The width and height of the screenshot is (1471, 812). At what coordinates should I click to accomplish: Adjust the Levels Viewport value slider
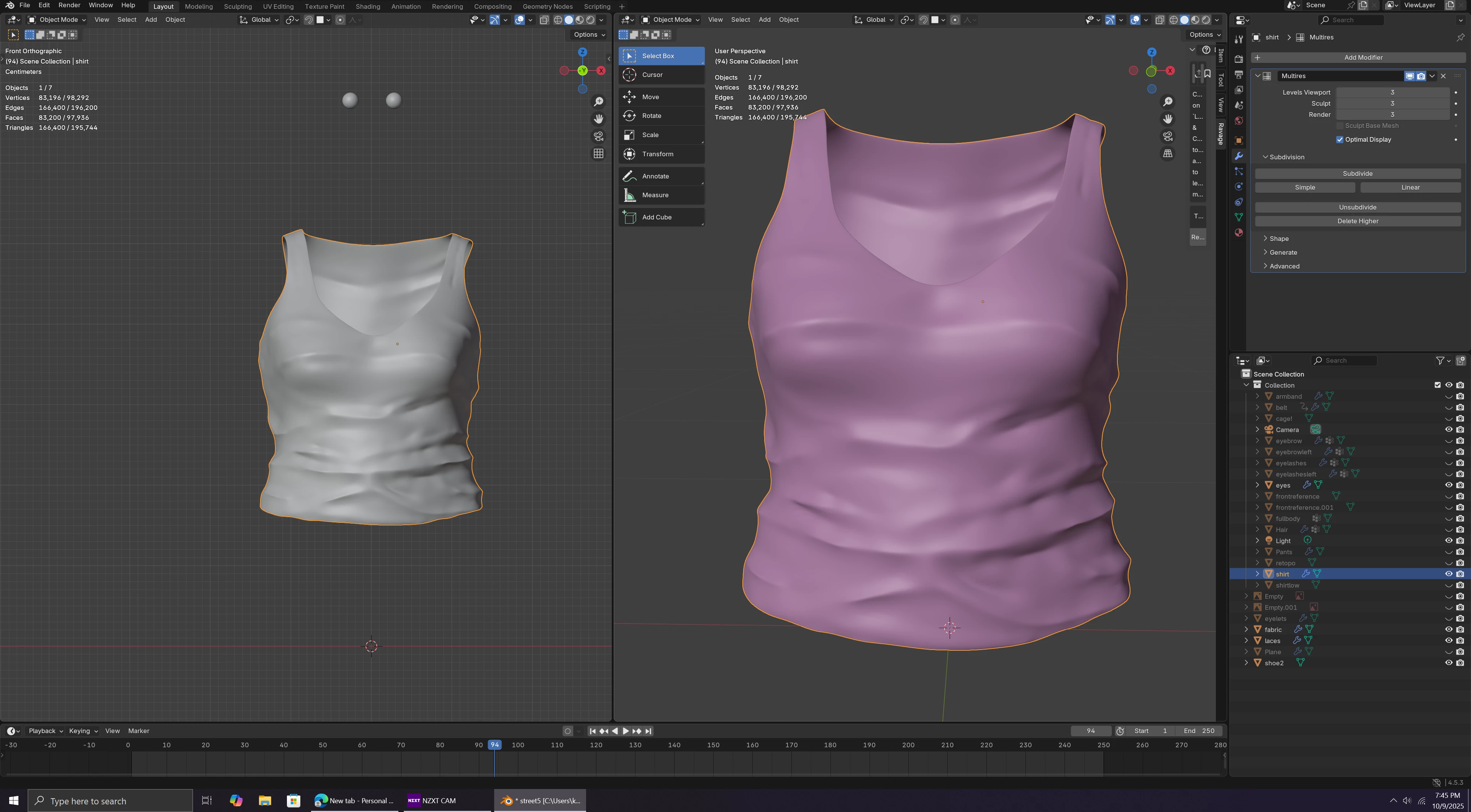coord(1392,93)
